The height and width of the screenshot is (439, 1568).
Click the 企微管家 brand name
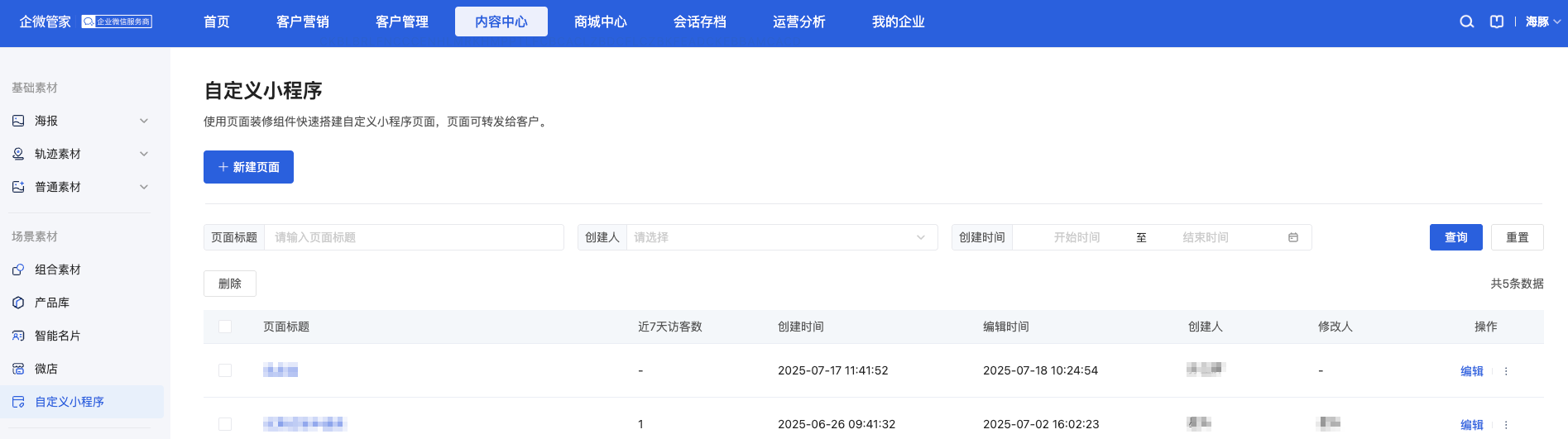pos(46,21)
